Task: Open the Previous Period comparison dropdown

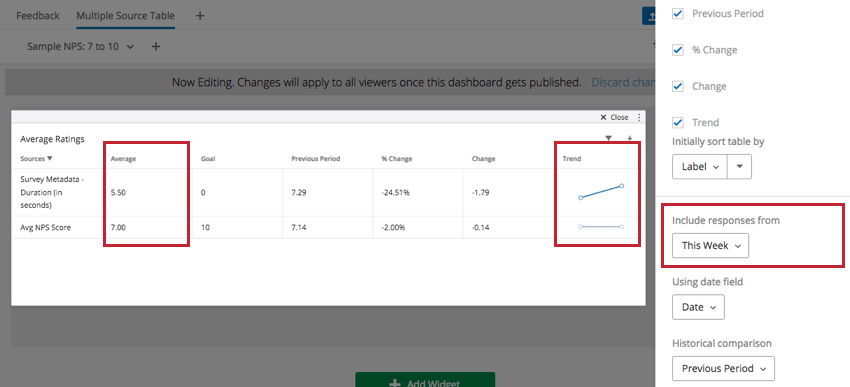Action: [723, 368]
